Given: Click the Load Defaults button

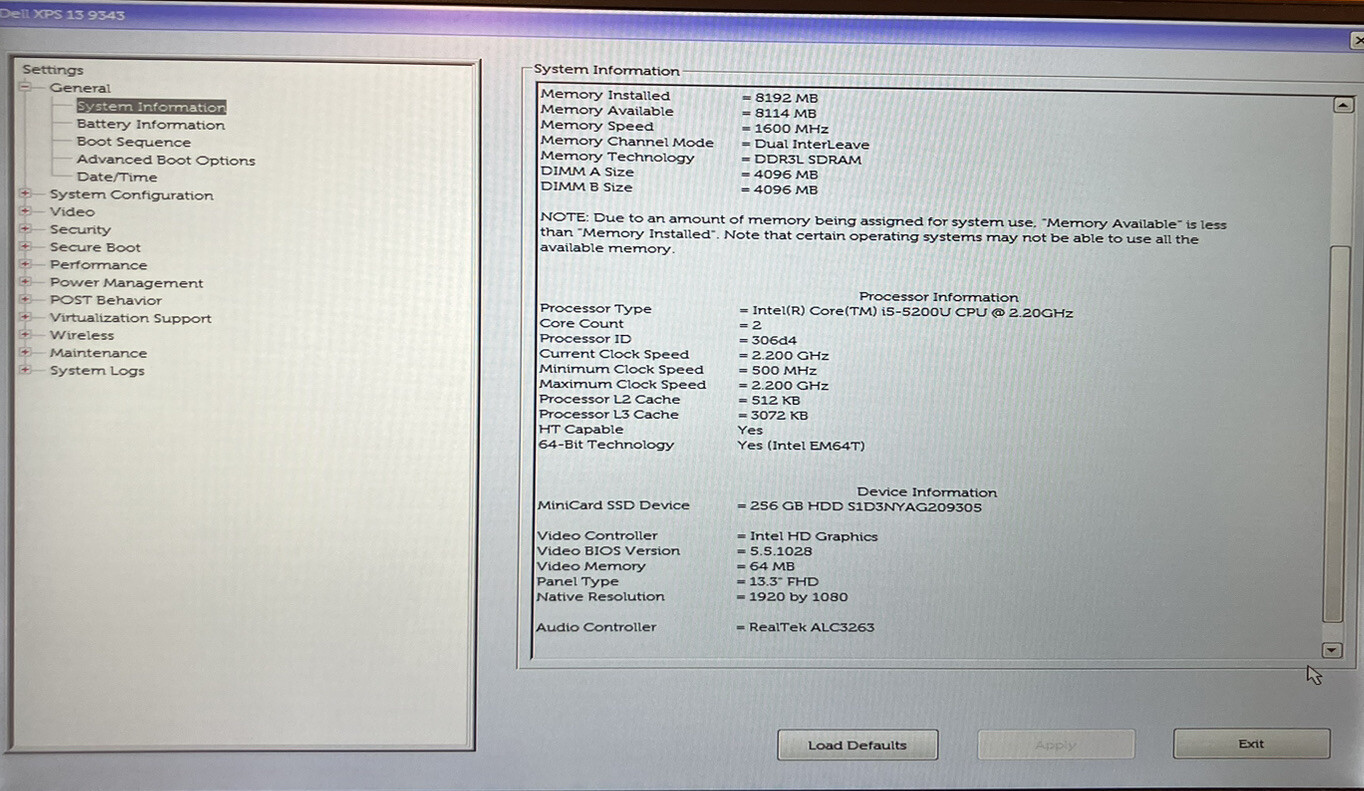Looking at the screenshot, I should click(x=857, y=745).
